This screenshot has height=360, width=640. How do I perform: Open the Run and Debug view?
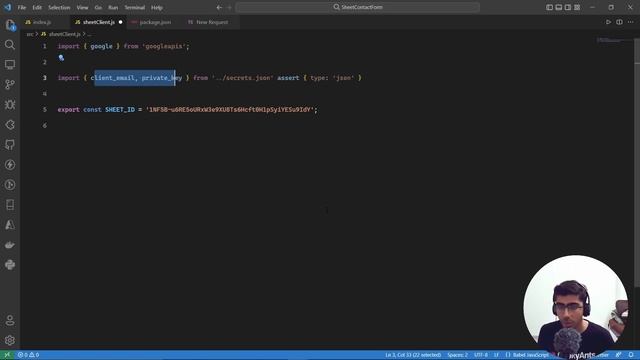10,104
